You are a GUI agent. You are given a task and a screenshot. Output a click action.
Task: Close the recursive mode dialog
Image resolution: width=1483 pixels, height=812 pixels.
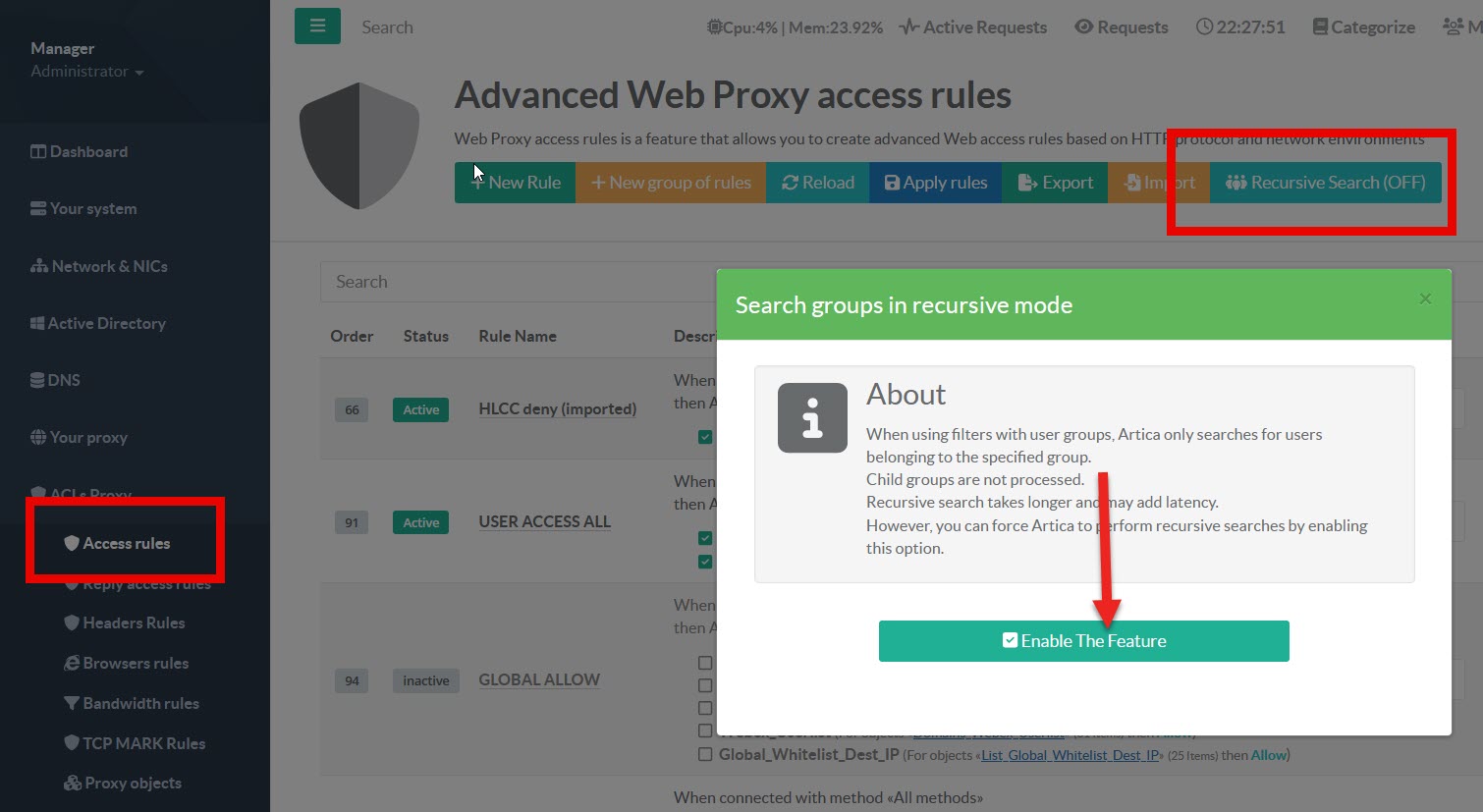pyautogui.click(x=1425, y=298)
